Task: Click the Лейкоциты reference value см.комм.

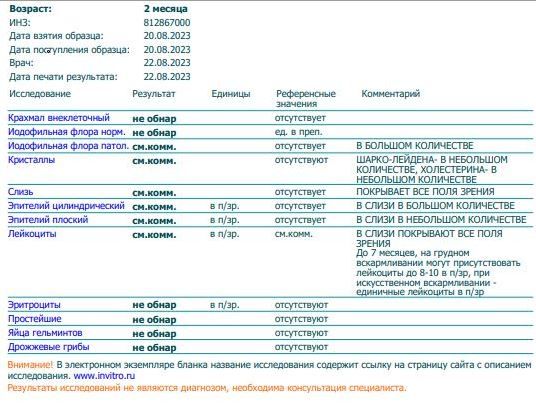Action: pyautogui.click(x=294, y=234)
